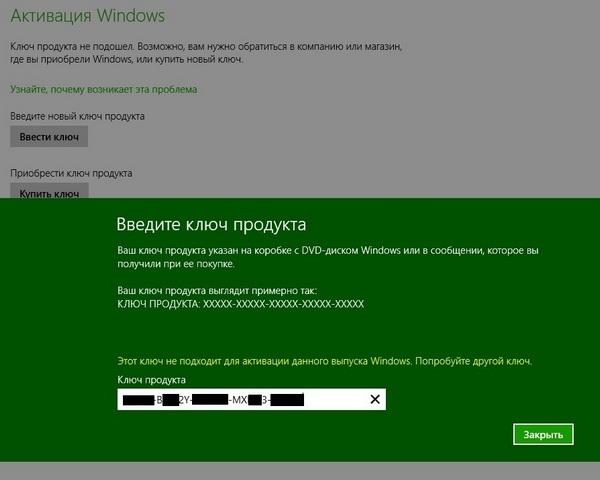
Task: Click the product key input field
Action: tap(251, 399)
